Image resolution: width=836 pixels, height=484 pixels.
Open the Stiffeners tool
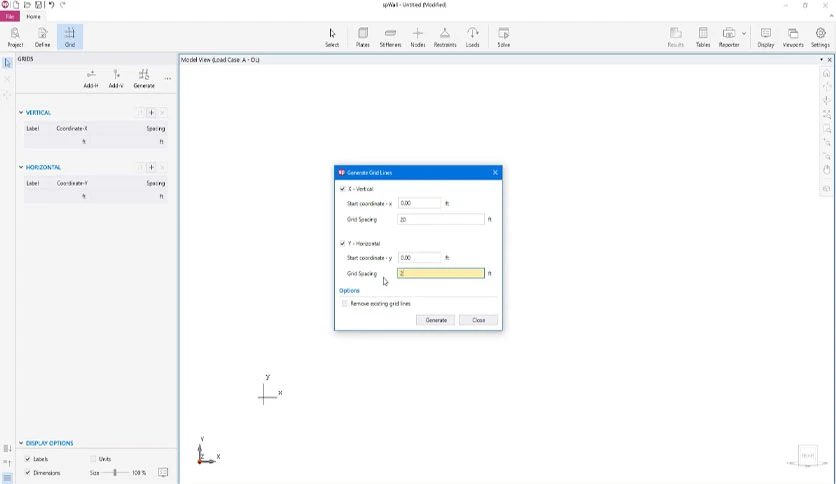point(390,37)
